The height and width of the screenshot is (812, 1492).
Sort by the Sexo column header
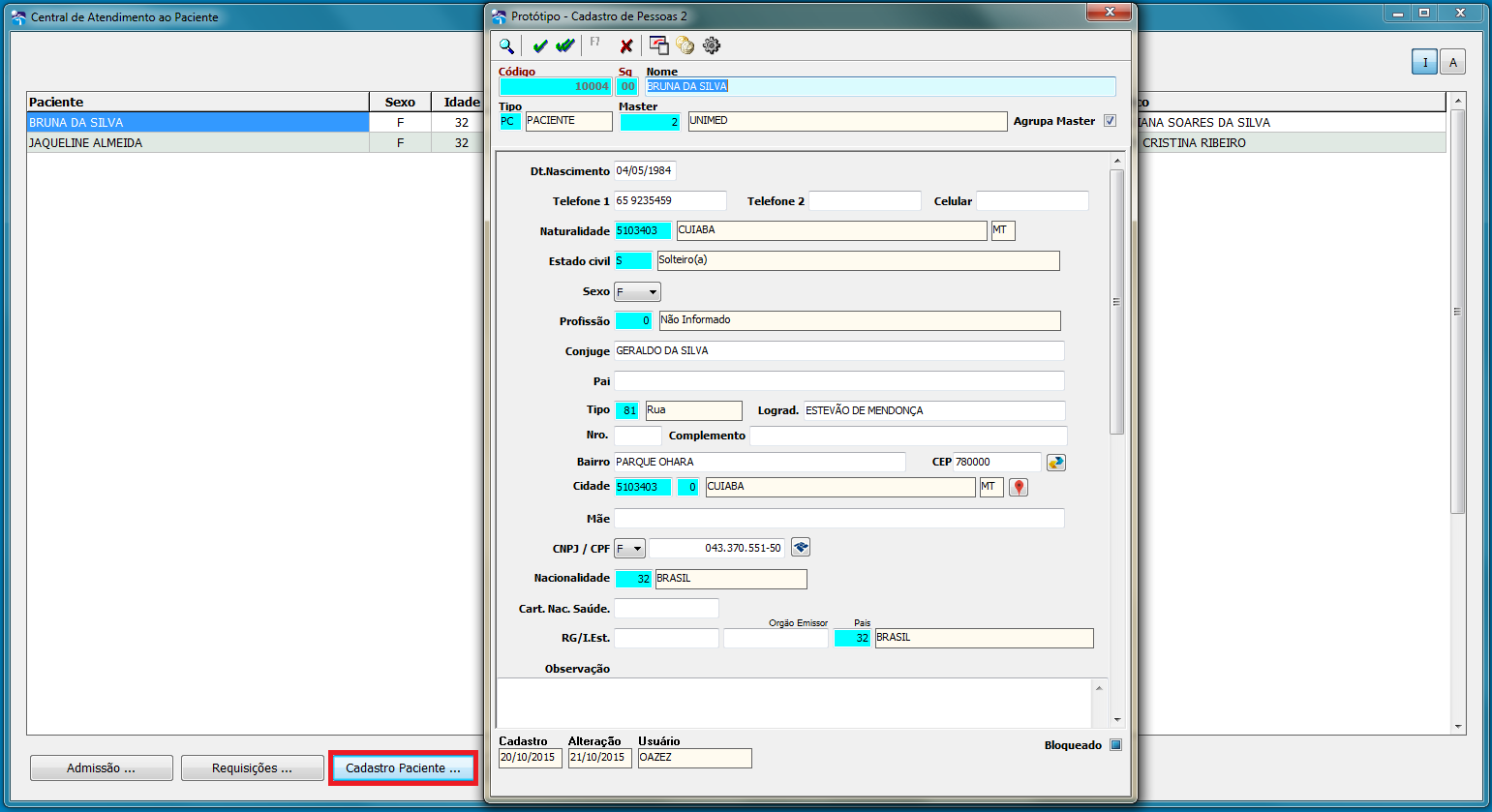(400, 102)
